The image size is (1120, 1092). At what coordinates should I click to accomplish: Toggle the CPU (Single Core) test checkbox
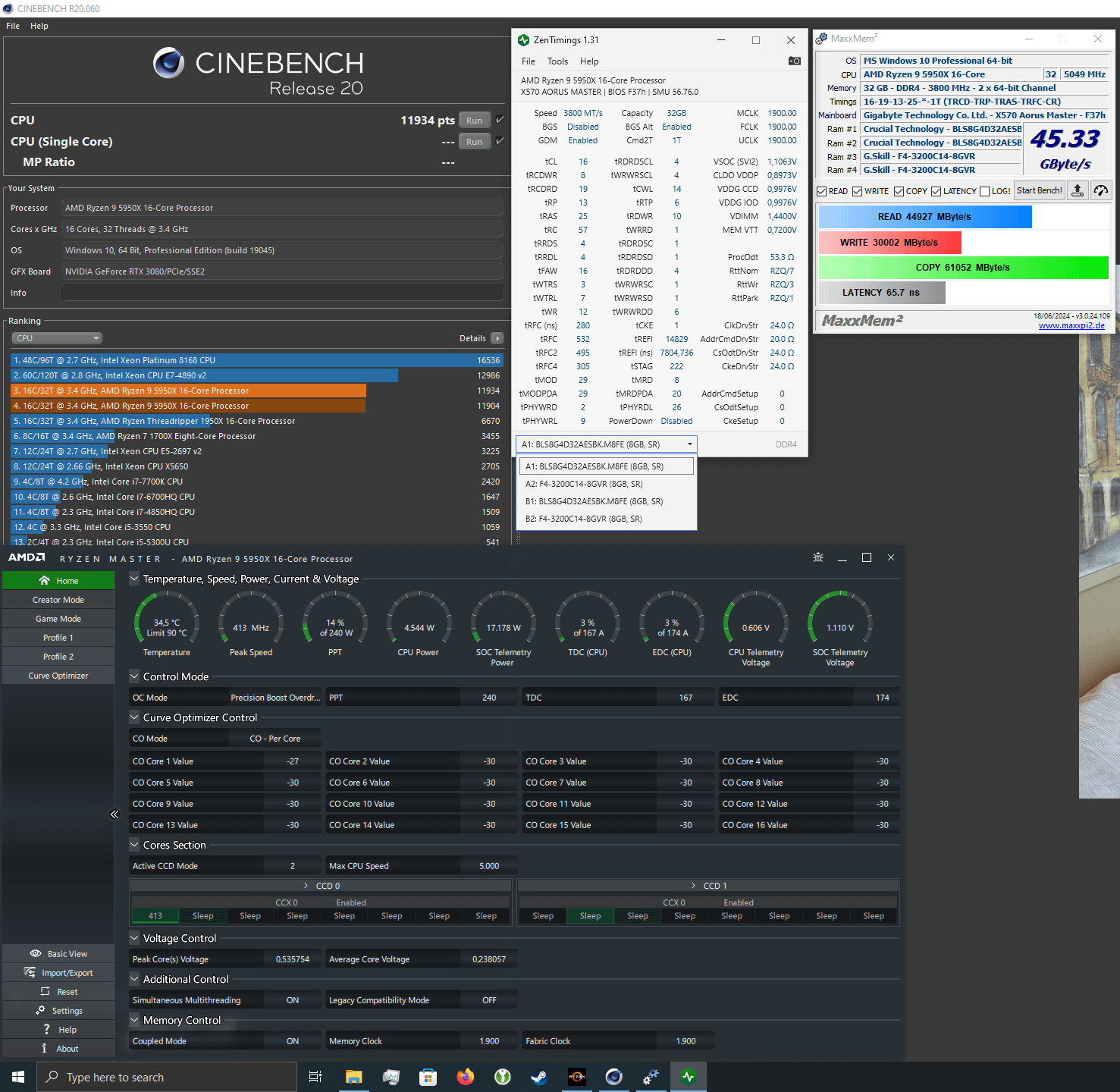coord(500,141)
